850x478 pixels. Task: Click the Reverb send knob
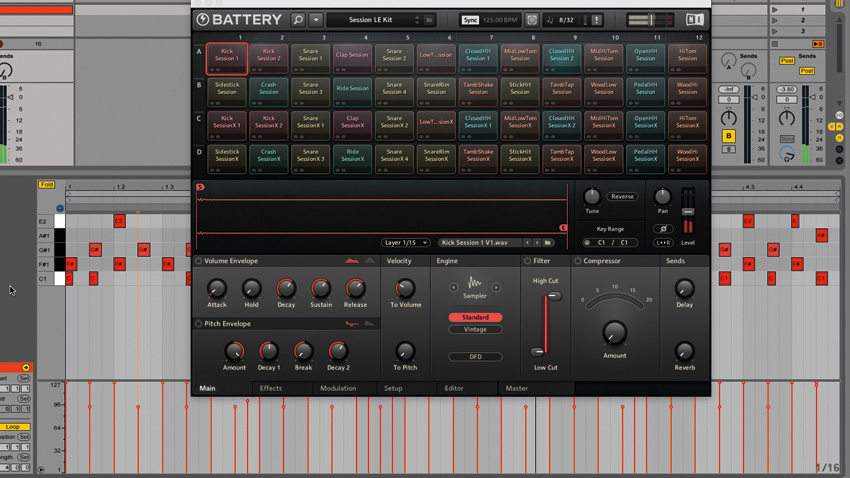pyautogui.click(x=684, y=351)
